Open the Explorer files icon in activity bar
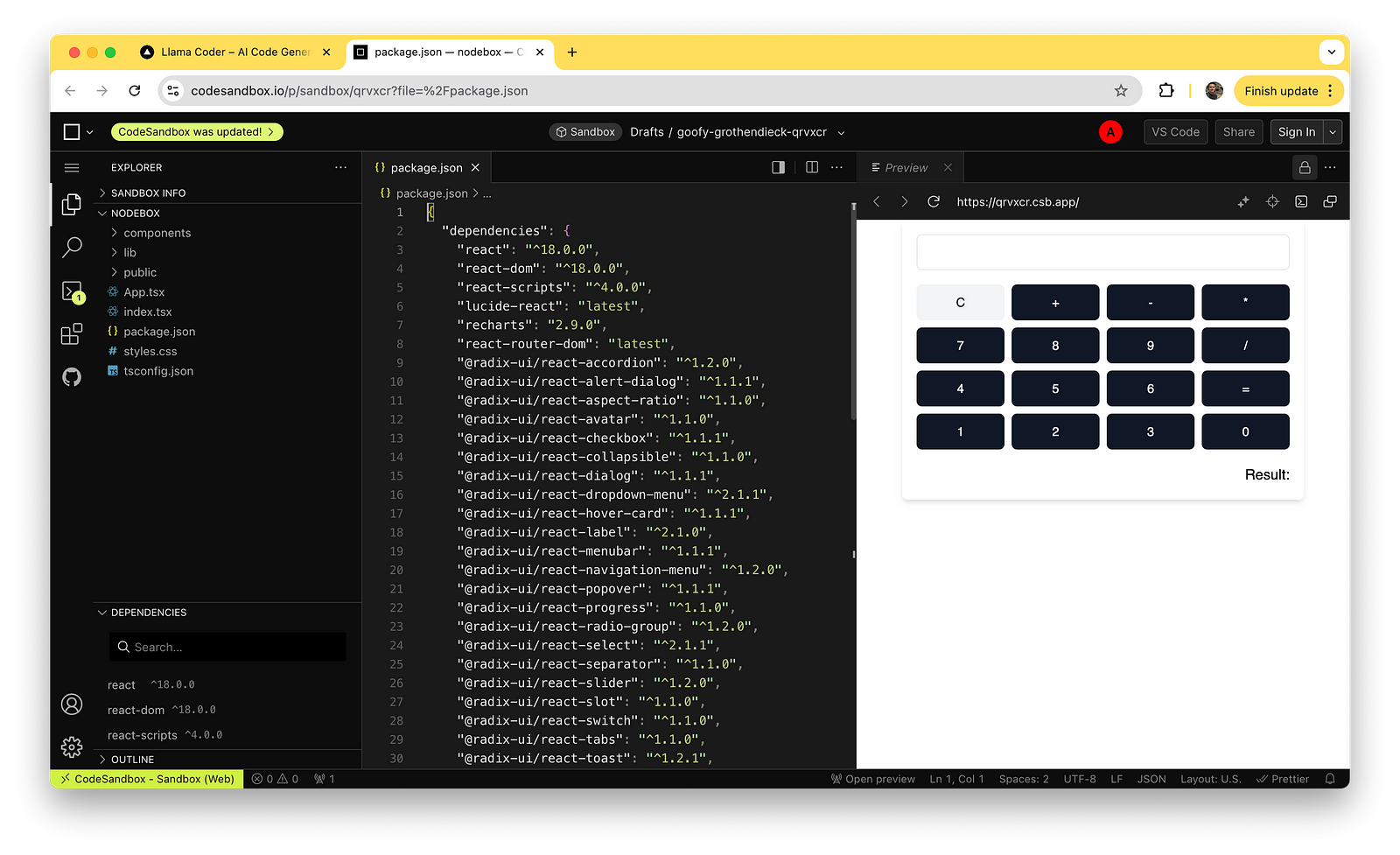Screen dimensions: 1400x855 pyautogui.click(x=72, y=204)
